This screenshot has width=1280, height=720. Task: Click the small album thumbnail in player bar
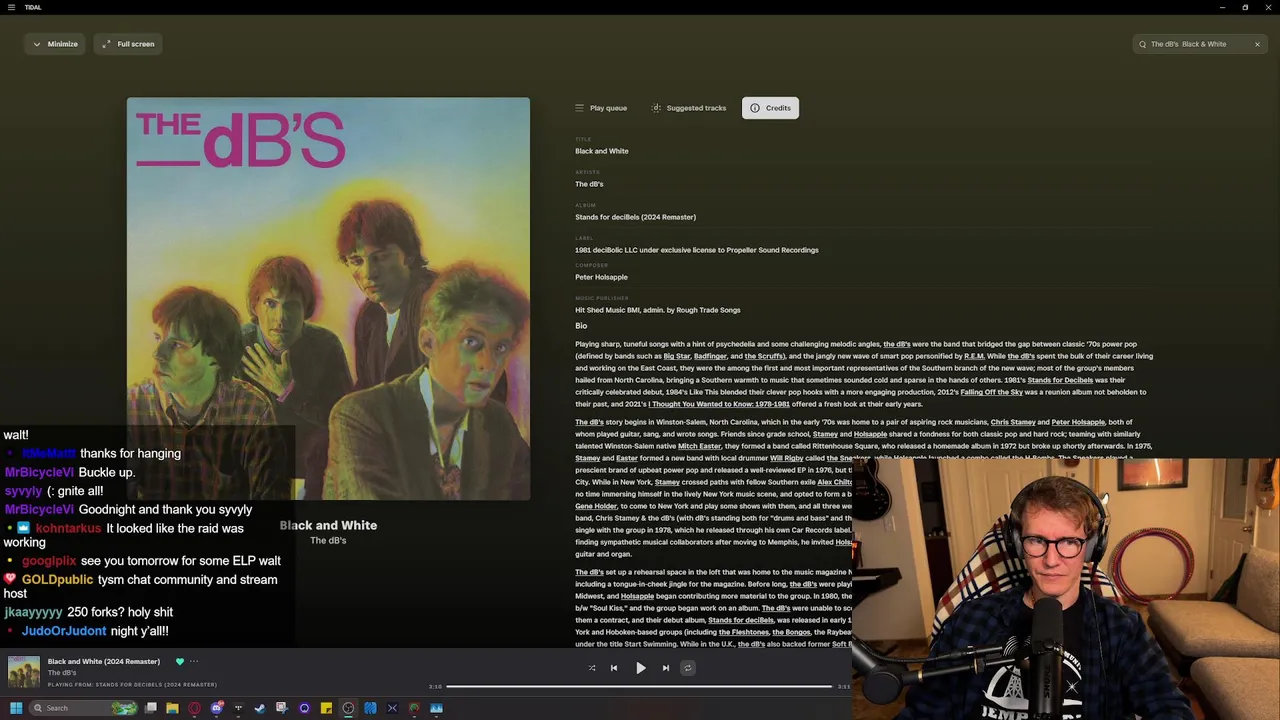tap(24, 672)
